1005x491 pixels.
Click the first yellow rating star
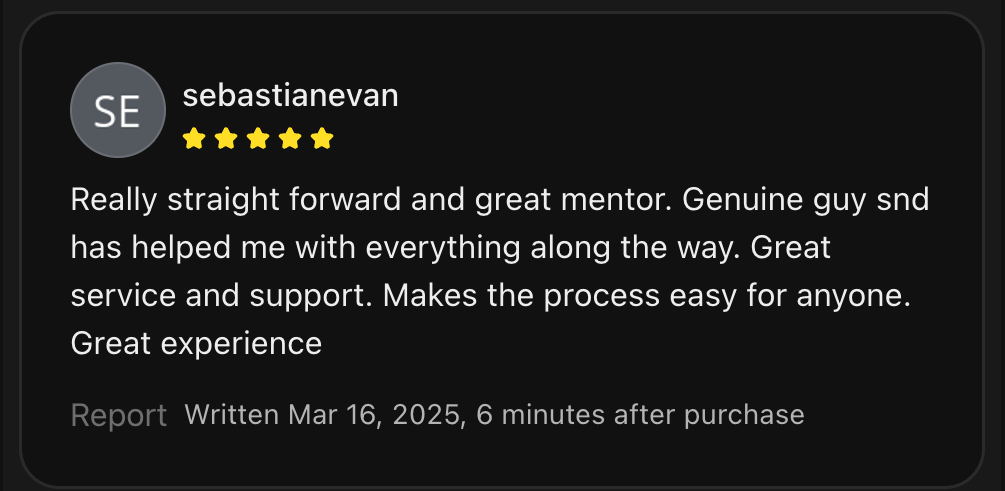[x=194, y=139]
